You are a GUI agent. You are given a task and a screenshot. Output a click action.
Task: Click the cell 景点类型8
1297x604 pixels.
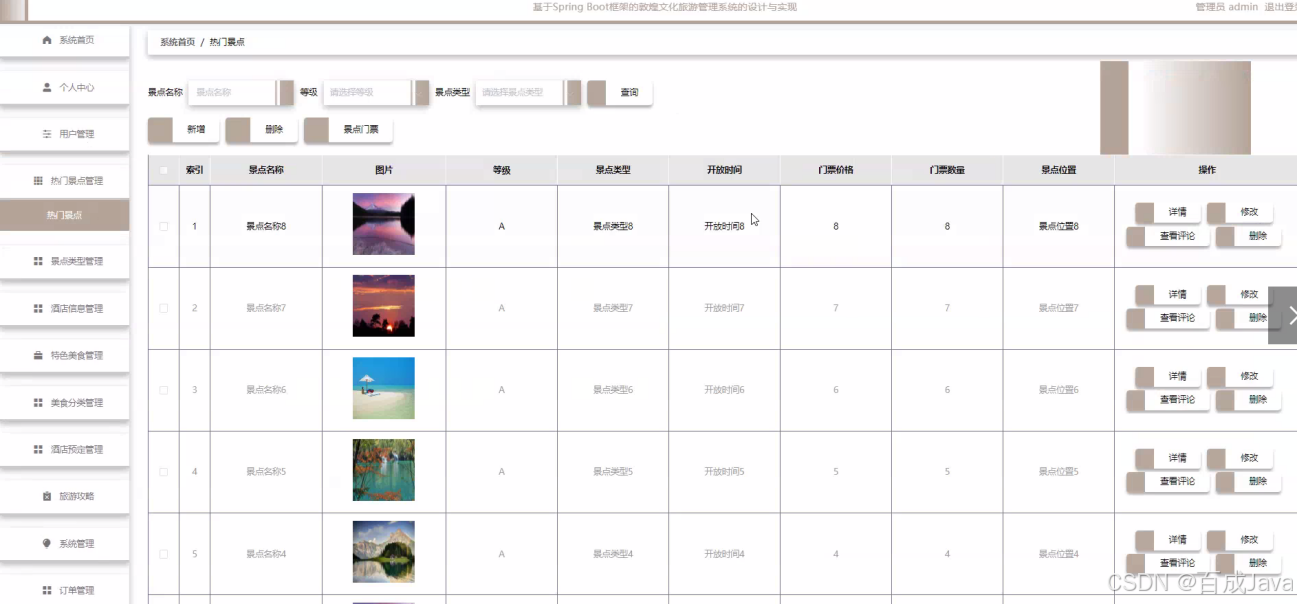tap(612, 226)
